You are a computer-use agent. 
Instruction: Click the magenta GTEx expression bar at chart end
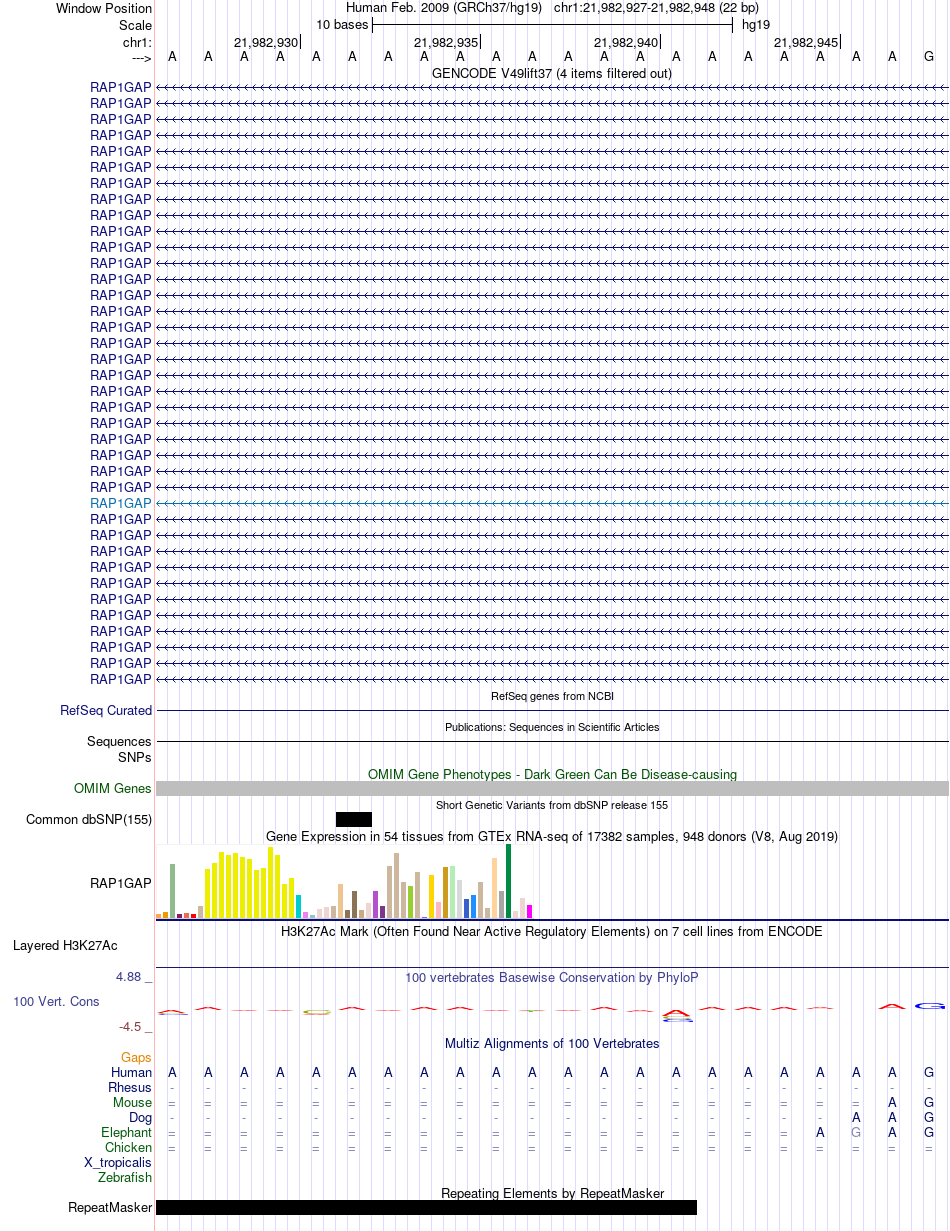click(x=530, y=911)
